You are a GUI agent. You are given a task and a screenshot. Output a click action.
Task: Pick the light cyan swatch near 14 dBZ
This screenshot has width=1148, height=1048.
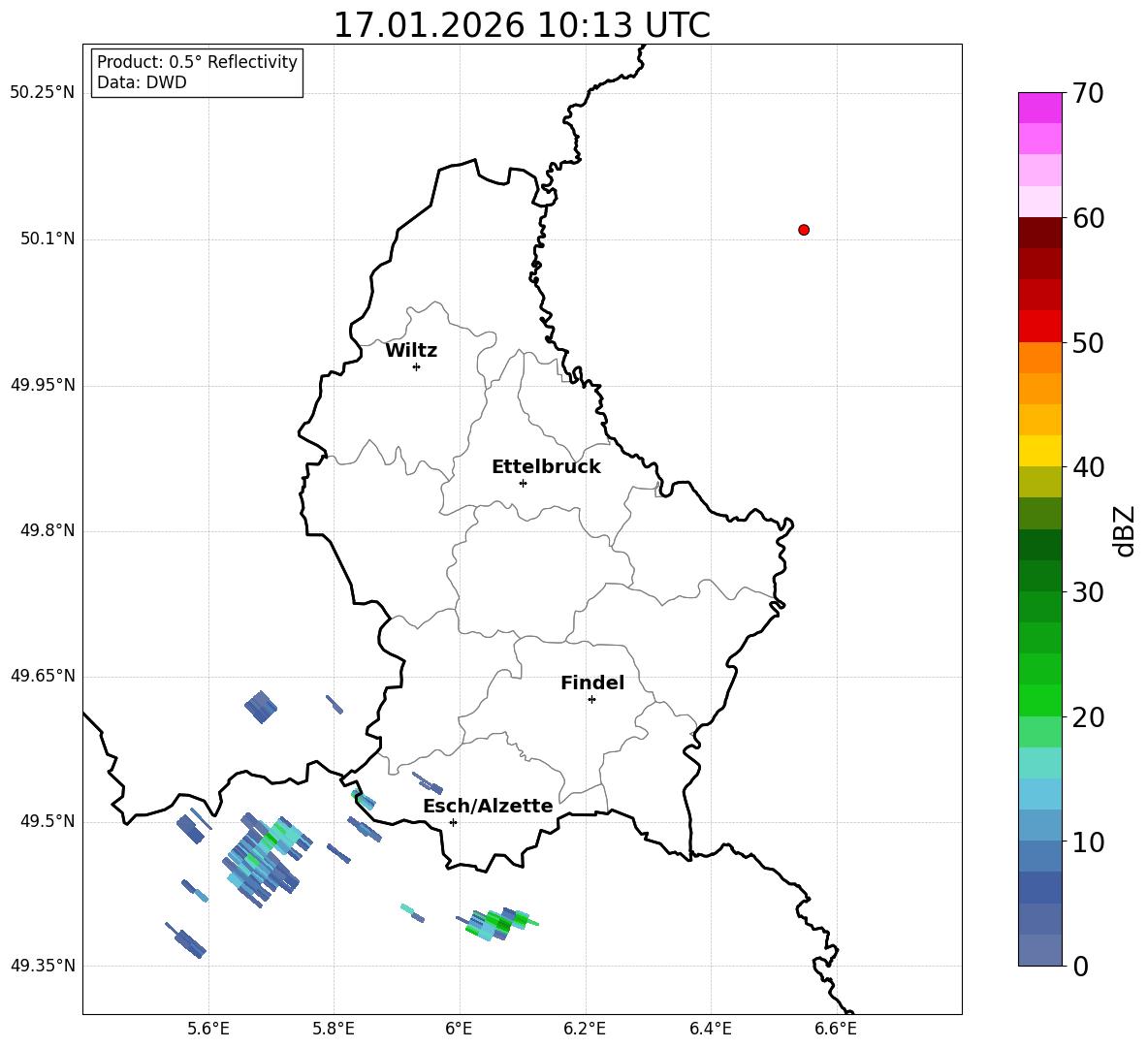(x=1039, y=794)
